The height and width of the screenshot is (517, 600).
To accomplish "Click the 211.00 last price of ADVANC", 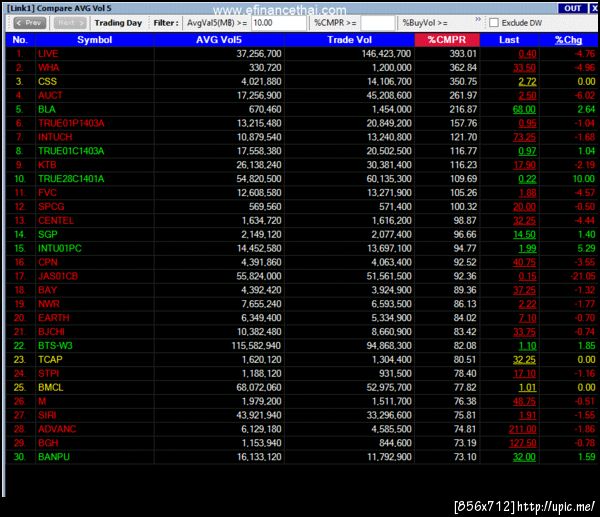I will (522, 429).
